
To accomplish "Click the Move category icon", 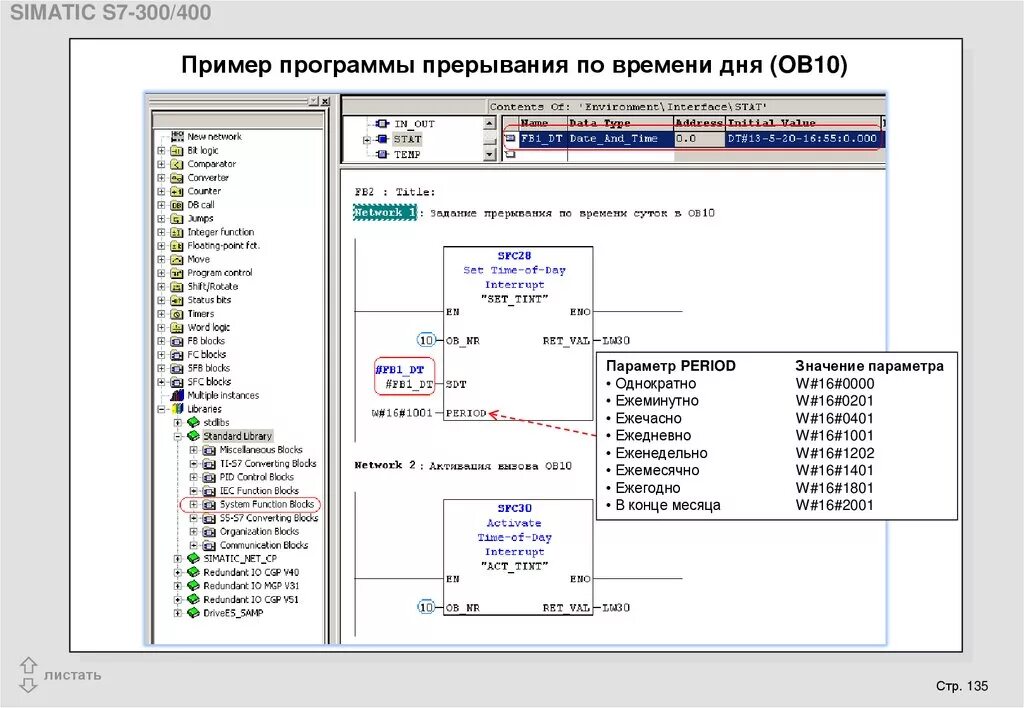I will 176,259.
